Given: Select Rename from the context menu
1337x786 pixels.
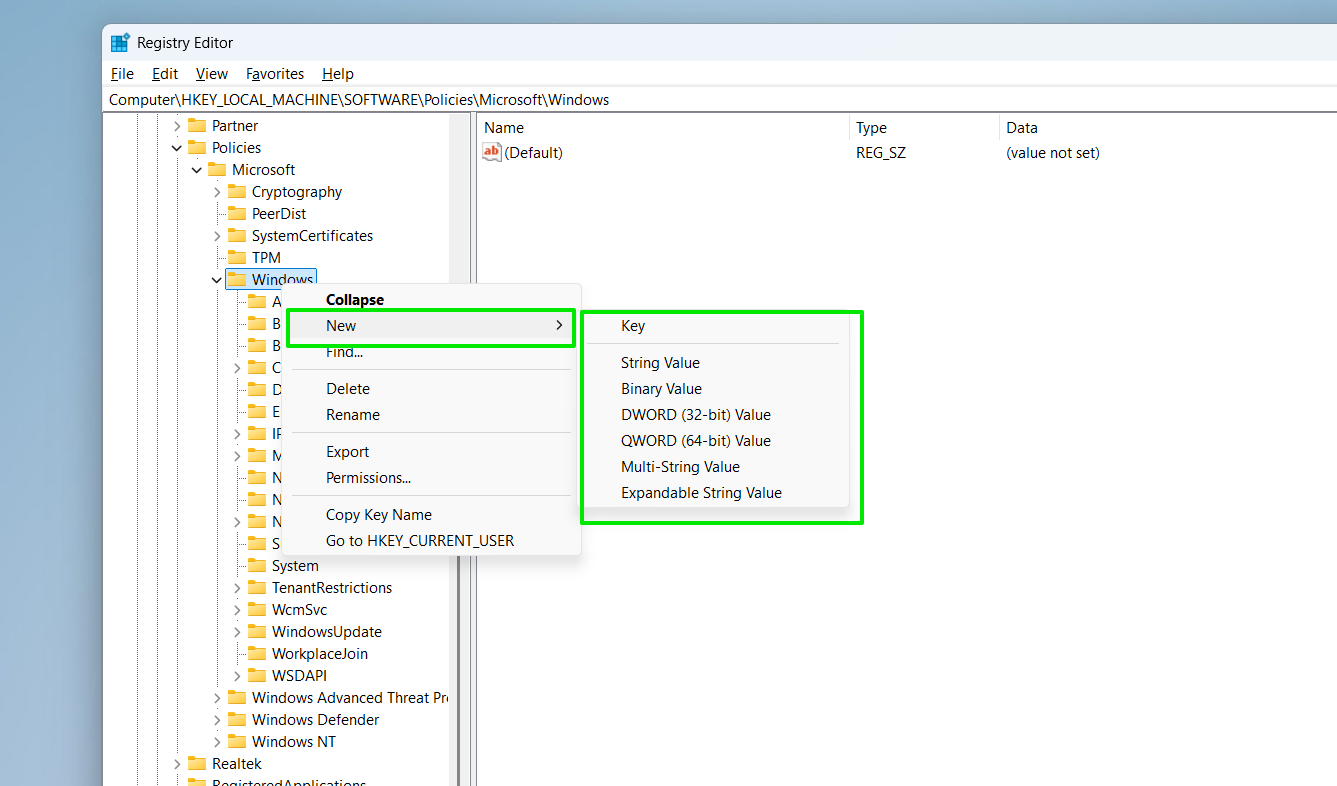Looking at the screenshot, I should click(431, 415).
